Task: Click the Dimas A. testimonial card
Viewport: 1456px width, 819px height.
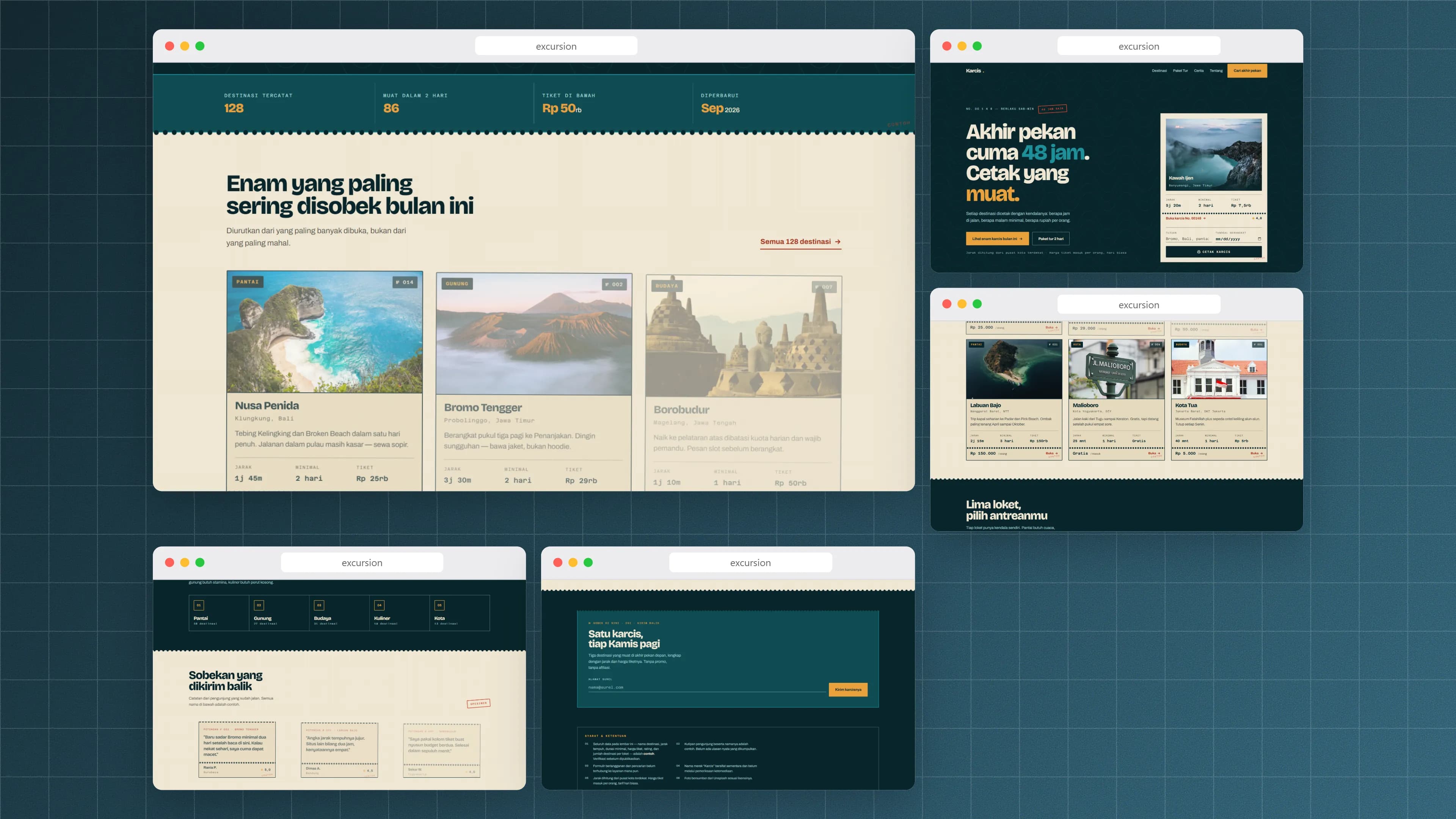Action: pos(339,750)
